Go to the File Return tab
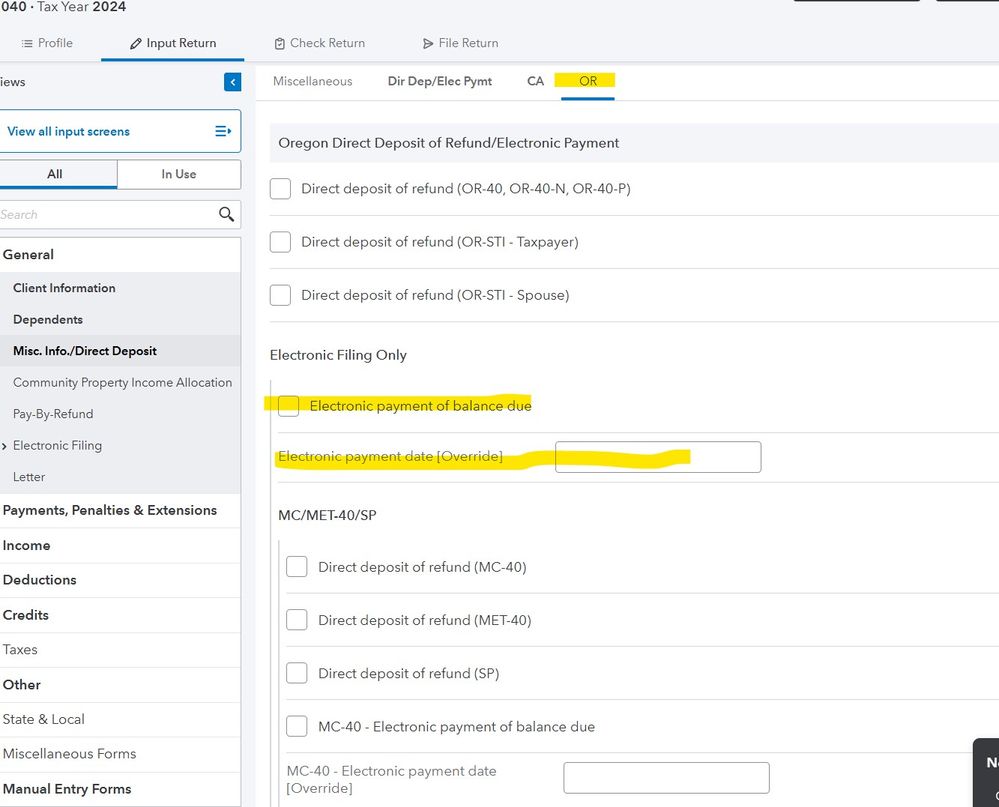This screenshot has height=807, width=999. pos(460,43)
